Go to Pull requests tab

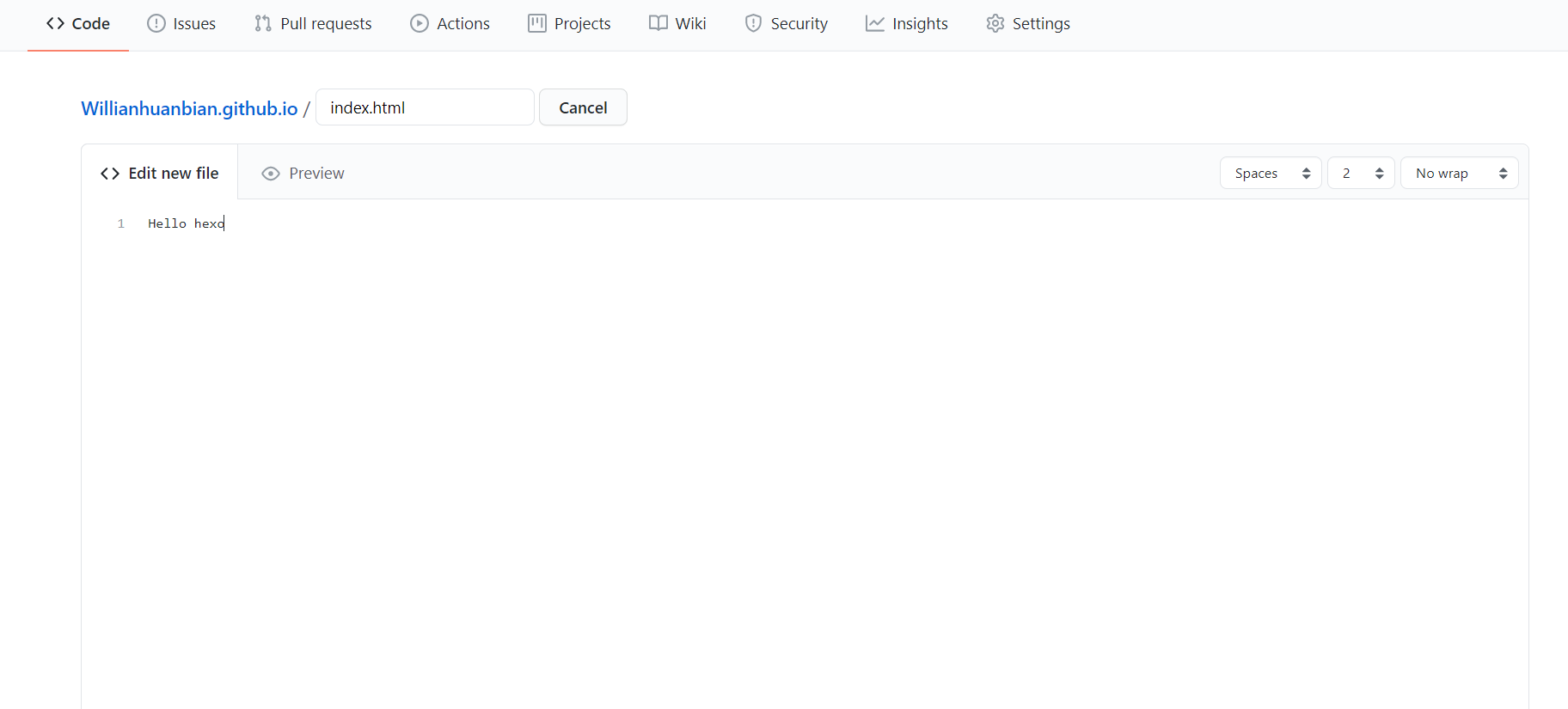(313, 23)
